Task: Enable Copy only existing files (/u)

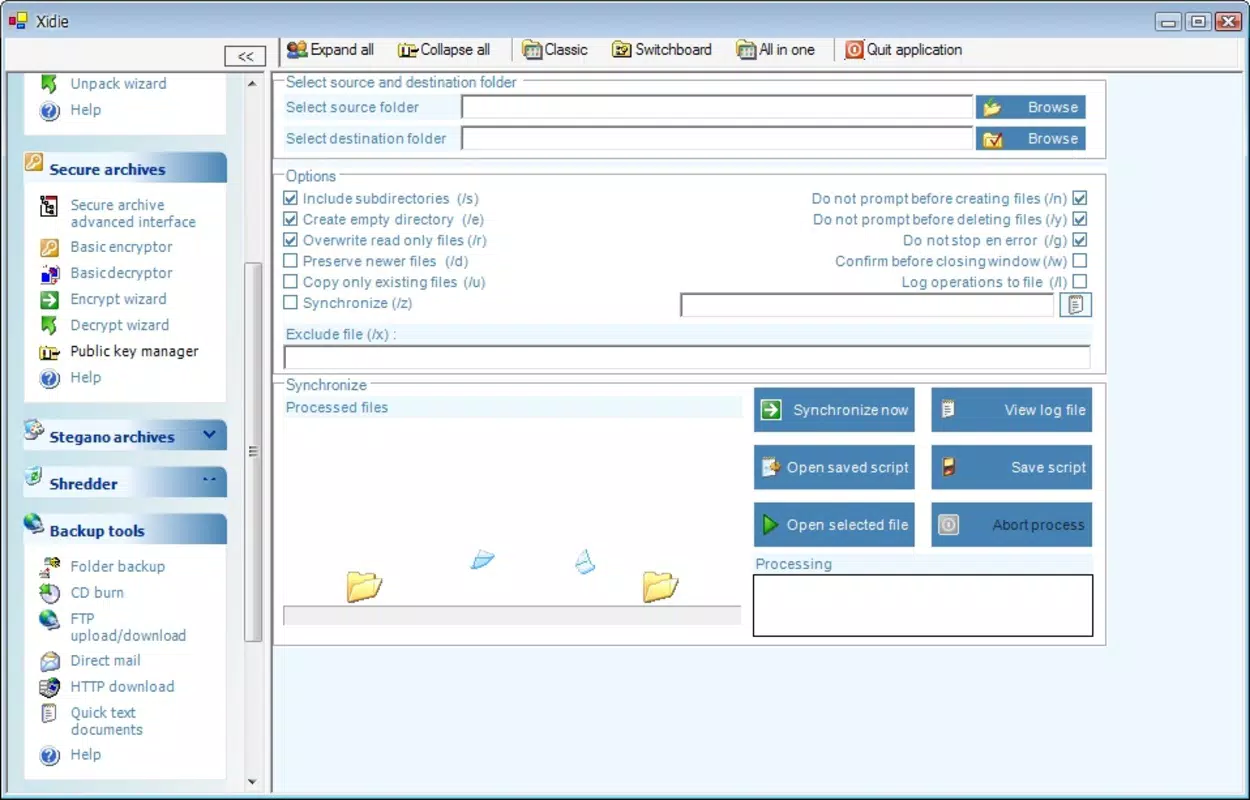Action: click(x=291, y=283)
